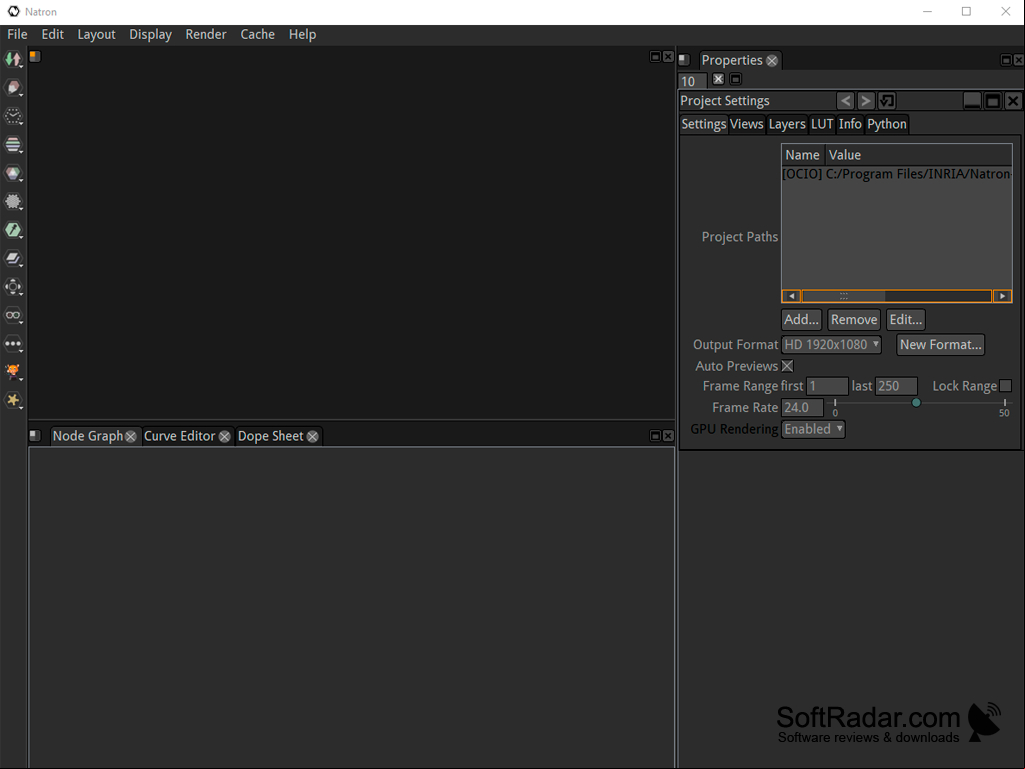Click the New Format... button

[941, 345]
